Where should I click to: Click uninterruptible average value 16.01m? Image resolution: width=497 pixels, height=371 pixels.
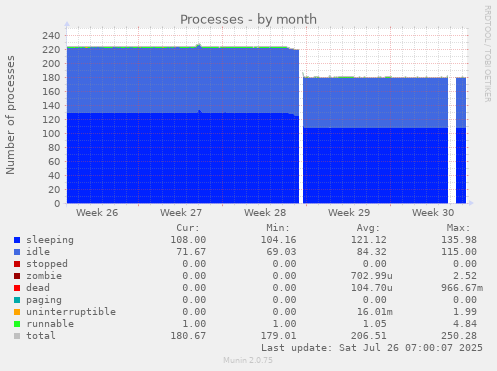(x=375, y=312)
